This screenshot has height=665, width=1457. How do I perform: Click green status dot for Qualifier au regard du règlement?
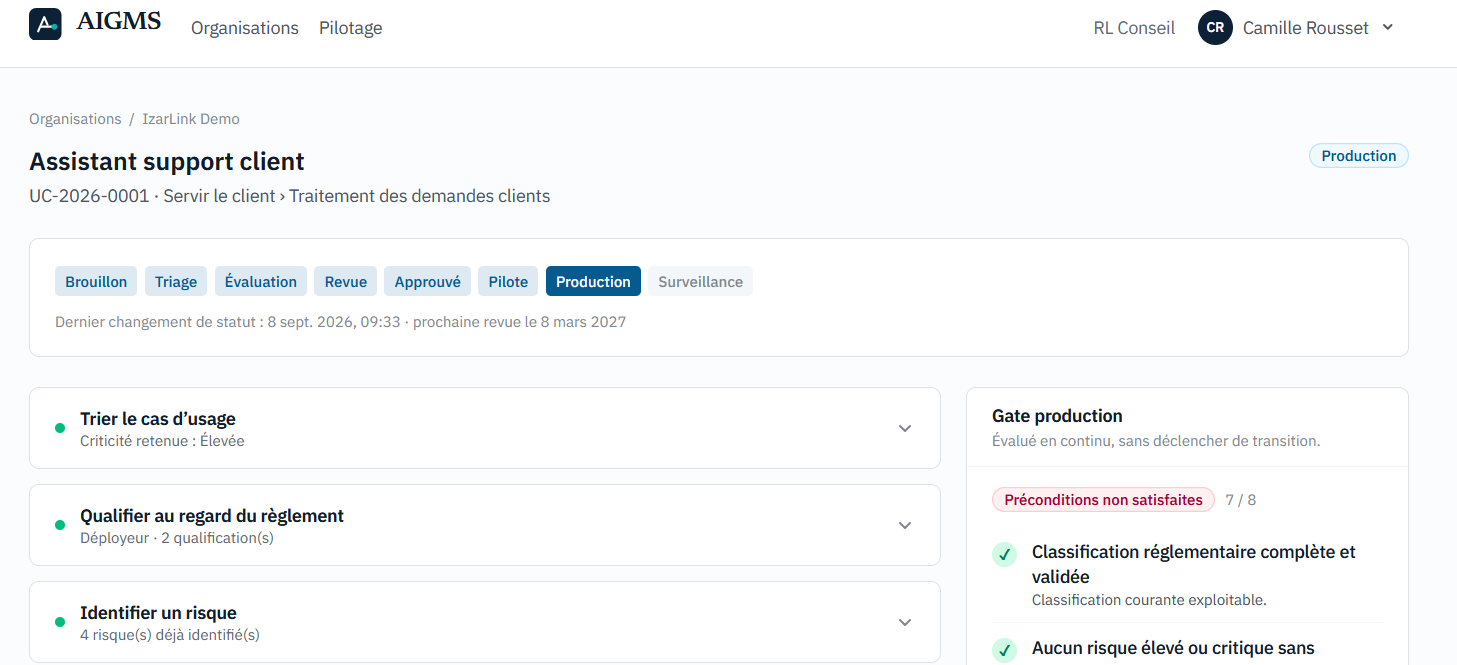point(60,525)
